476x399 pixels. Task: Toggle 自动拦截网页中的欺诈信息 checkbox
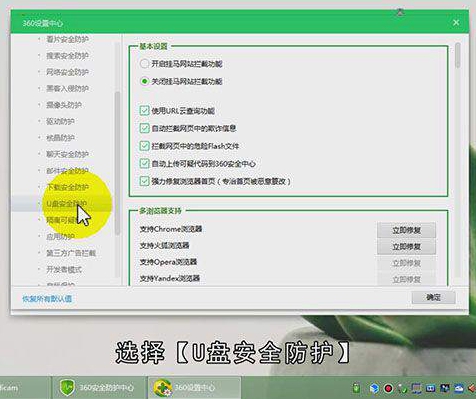(x=144, y=128)
